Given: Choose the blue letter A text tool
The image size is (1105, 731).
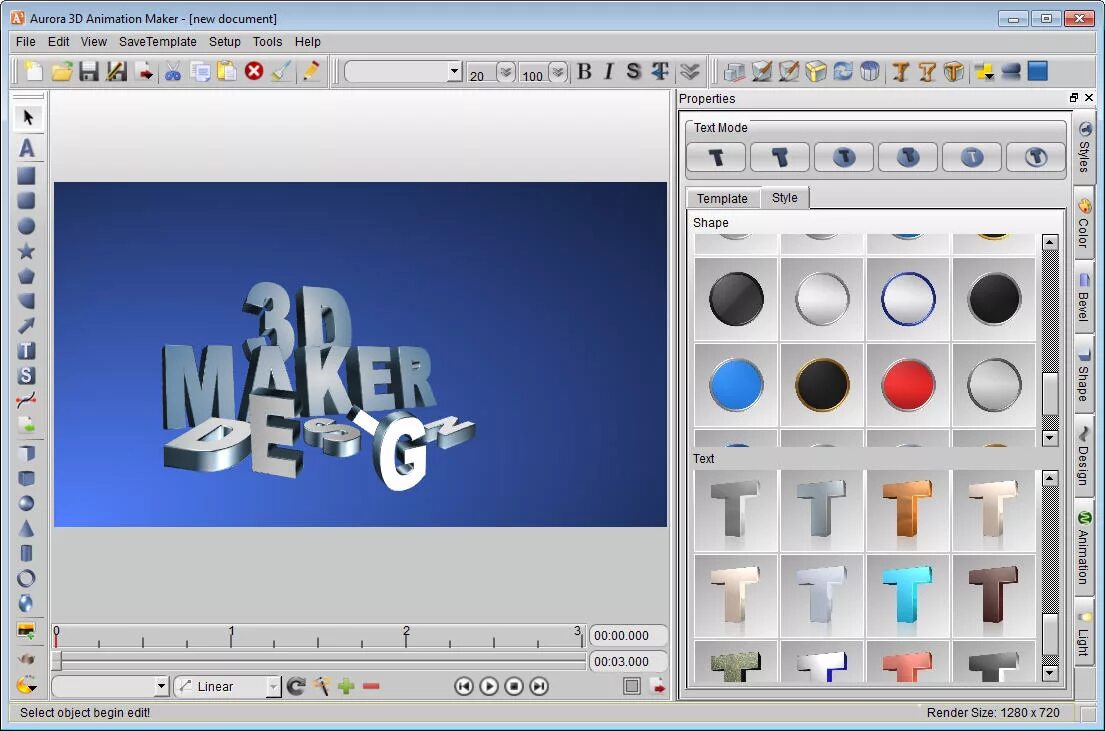Looking at the screenshot, I should pyautogui.click(x=28, y=147).
